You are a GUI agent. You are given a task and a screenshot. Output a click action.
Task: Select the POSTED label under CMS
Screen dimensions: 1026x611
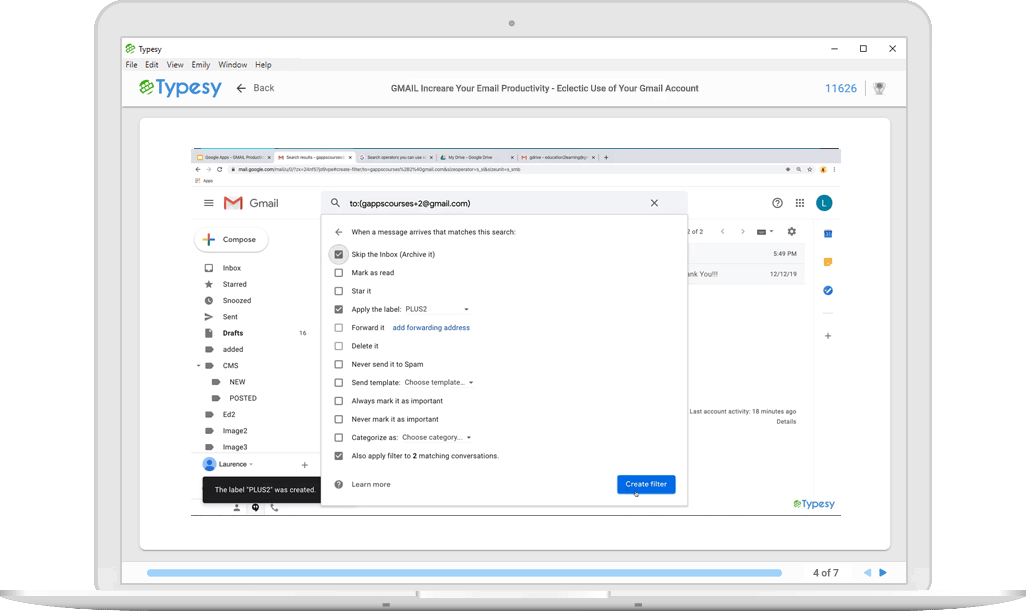point(243,398)
